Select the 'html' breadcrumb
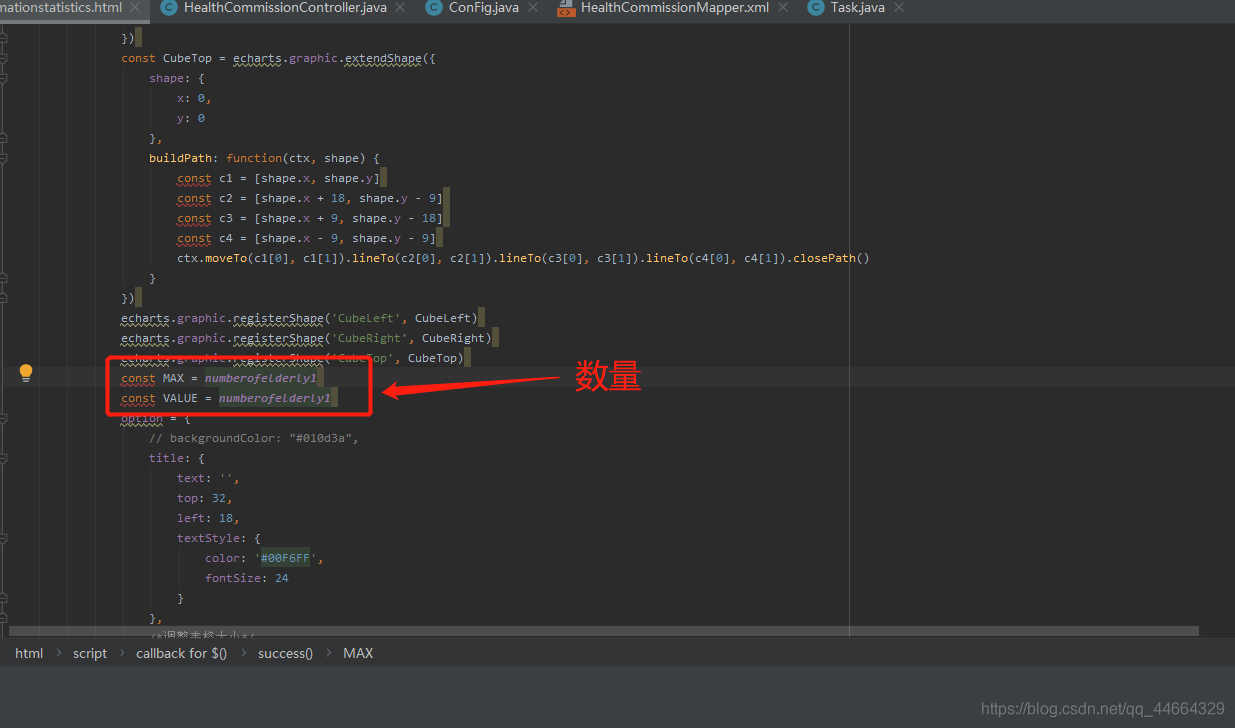This screenshot has width=1235, height=728. click(x=29, y=653)
